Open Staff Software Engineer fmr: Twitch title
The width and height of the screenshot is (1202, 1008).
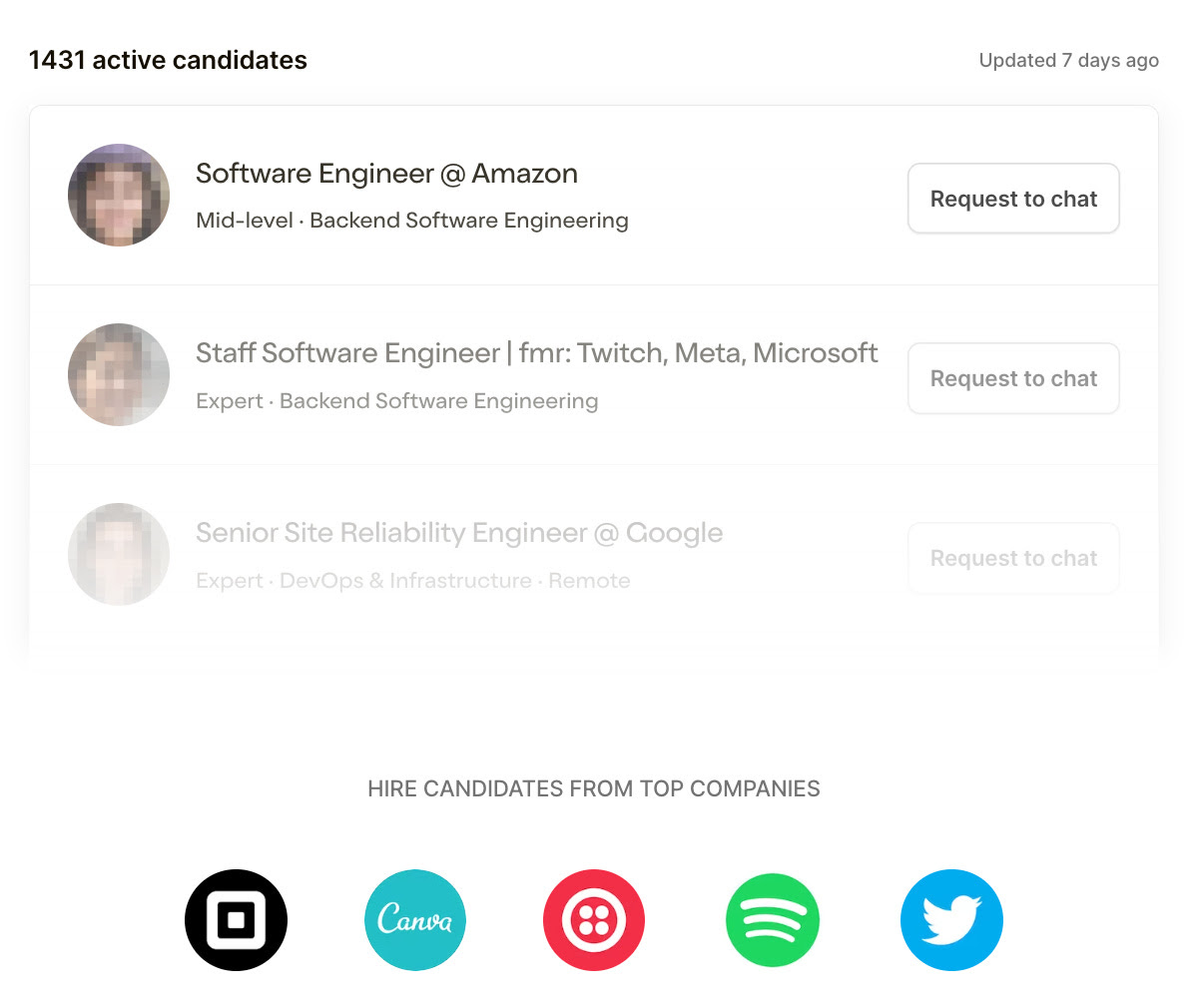point(537,353)
